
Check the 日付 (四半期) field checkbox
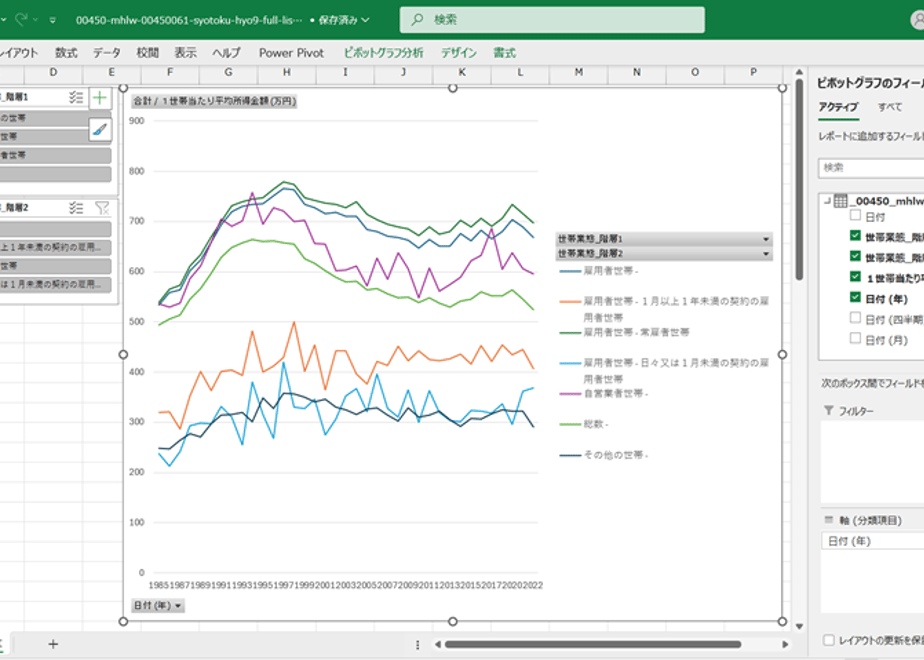(x=856, y=318)
